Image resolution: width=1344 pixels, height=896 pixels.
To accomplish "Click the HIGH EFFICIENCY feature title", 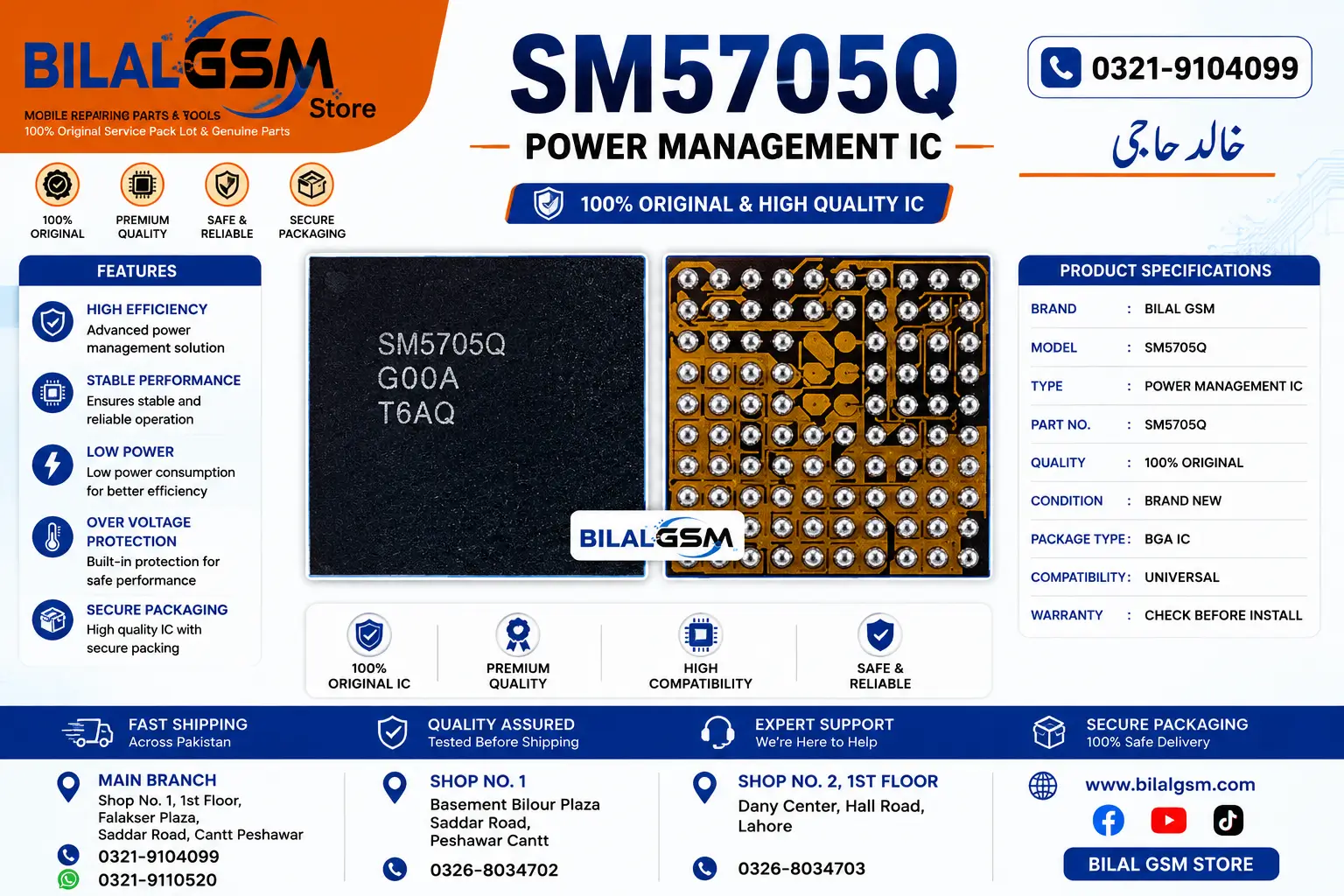I will click(x=147, y=309).
